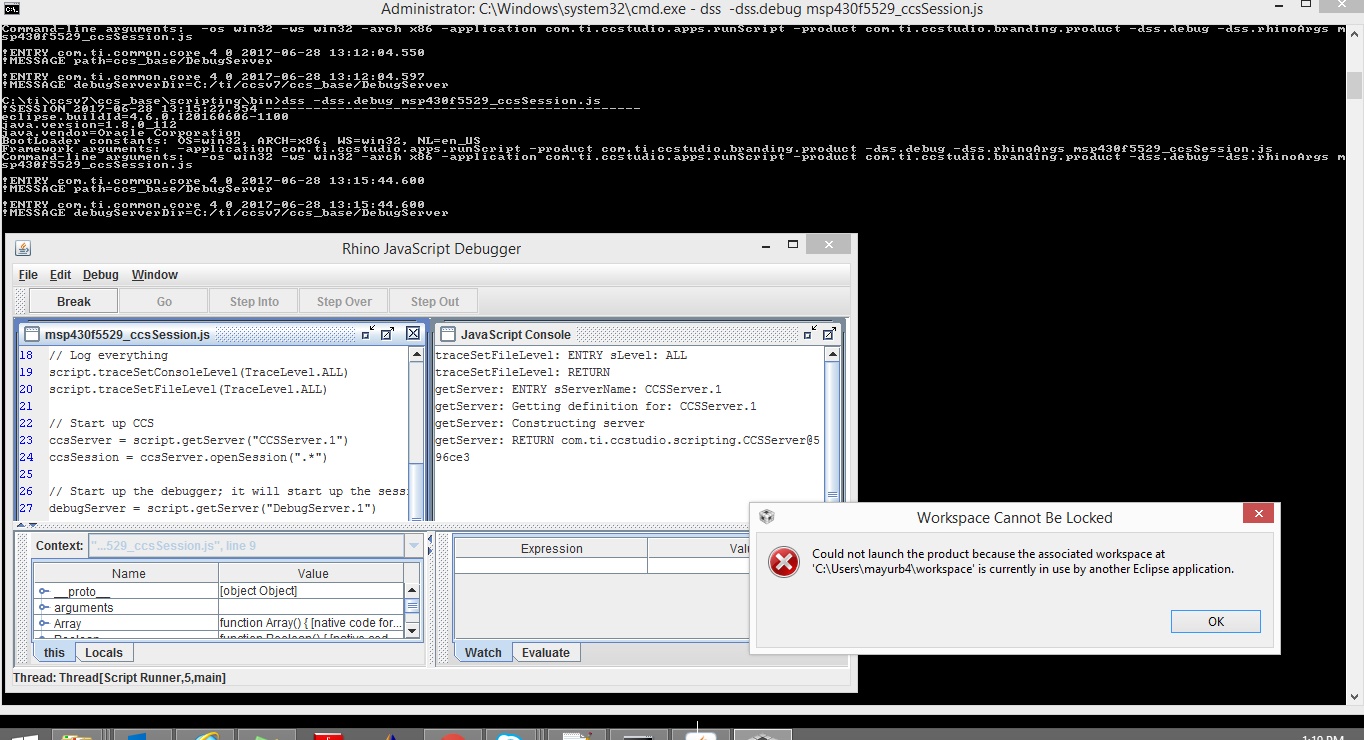
Task: Toggle breakpoint on line 24
Action: (x=27, y=457)
